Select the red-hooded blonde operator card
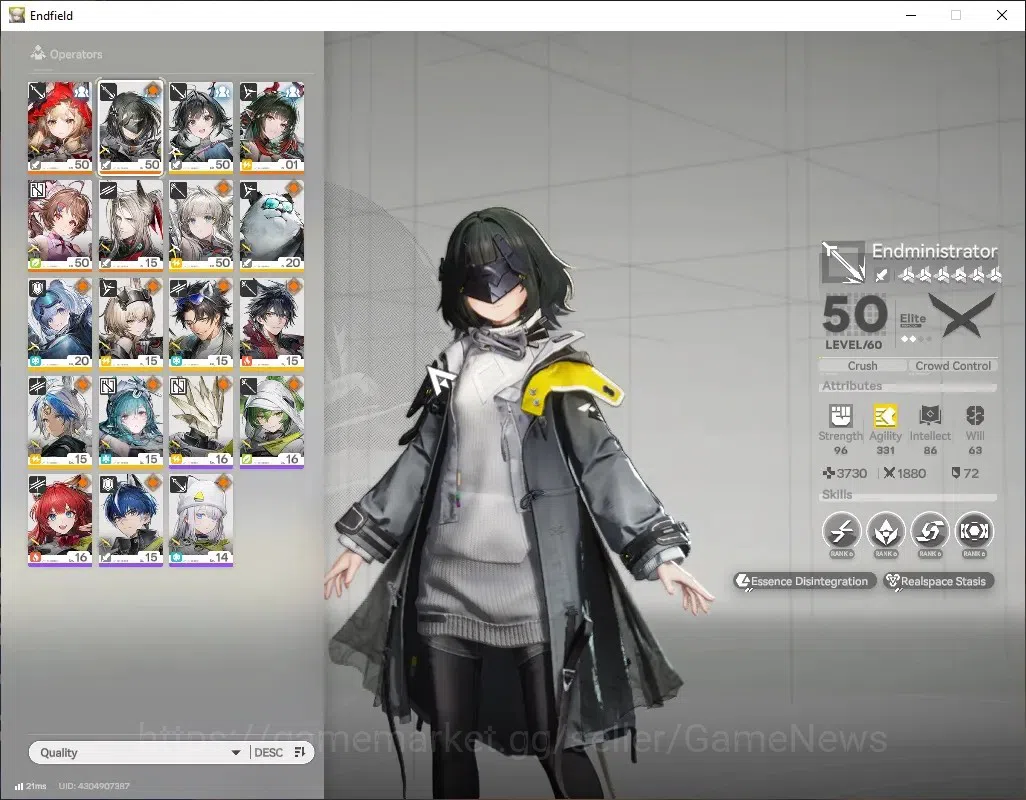The width and height of the screenshot is (1026, 800). click(60, 127)
